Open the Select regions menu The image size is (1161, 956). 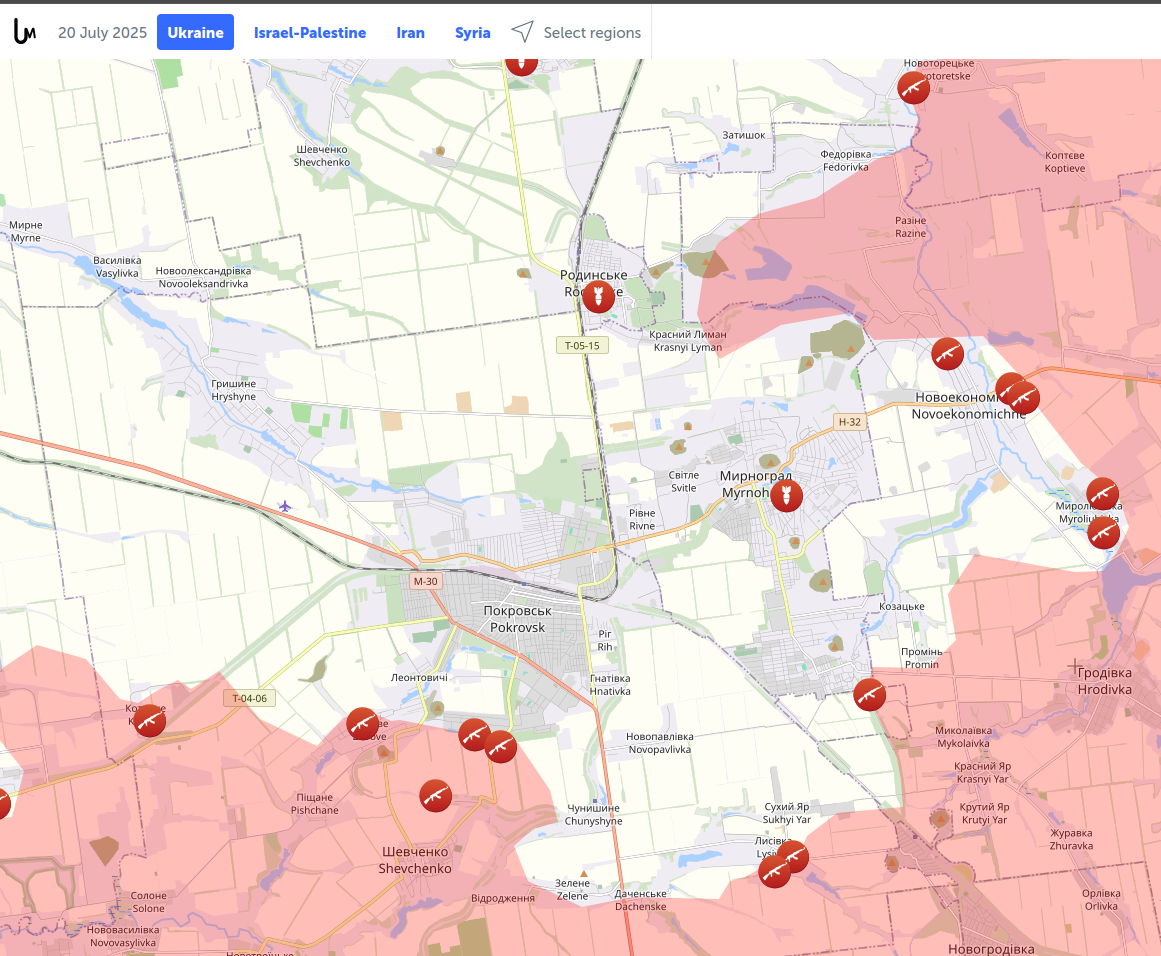(x=592, y=33)
